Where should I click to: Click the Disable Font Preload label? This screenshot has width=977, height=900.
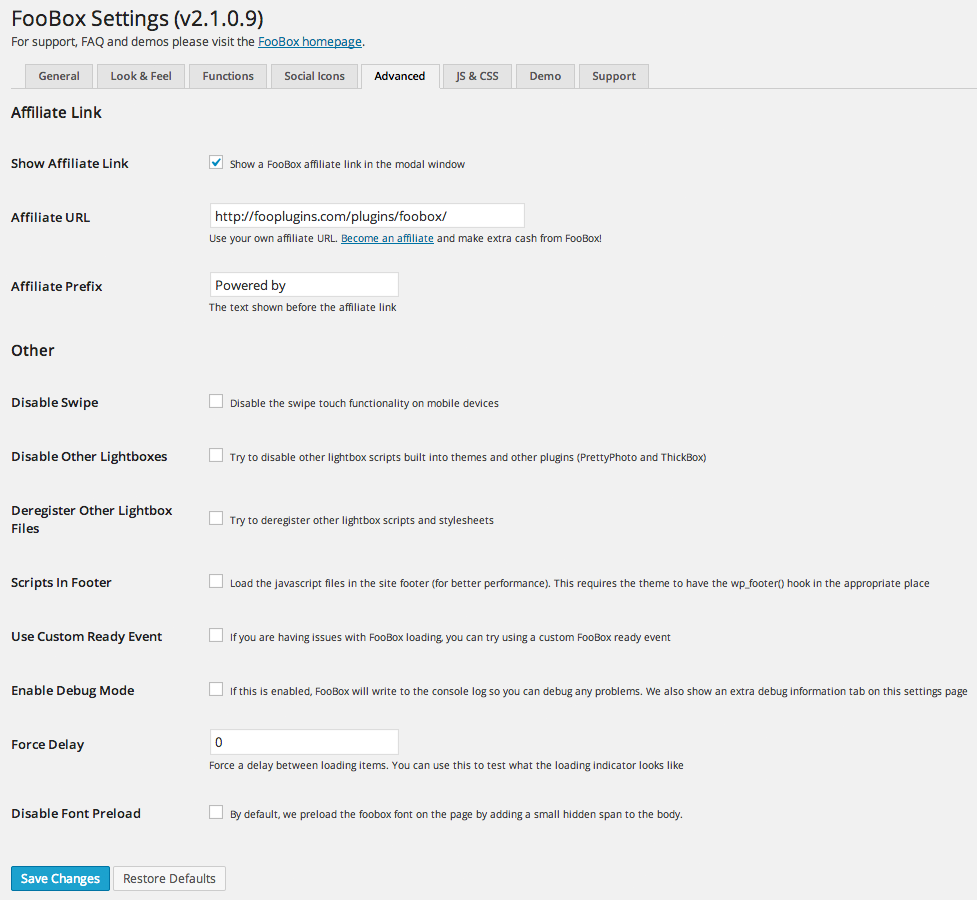tap(76, 813)
